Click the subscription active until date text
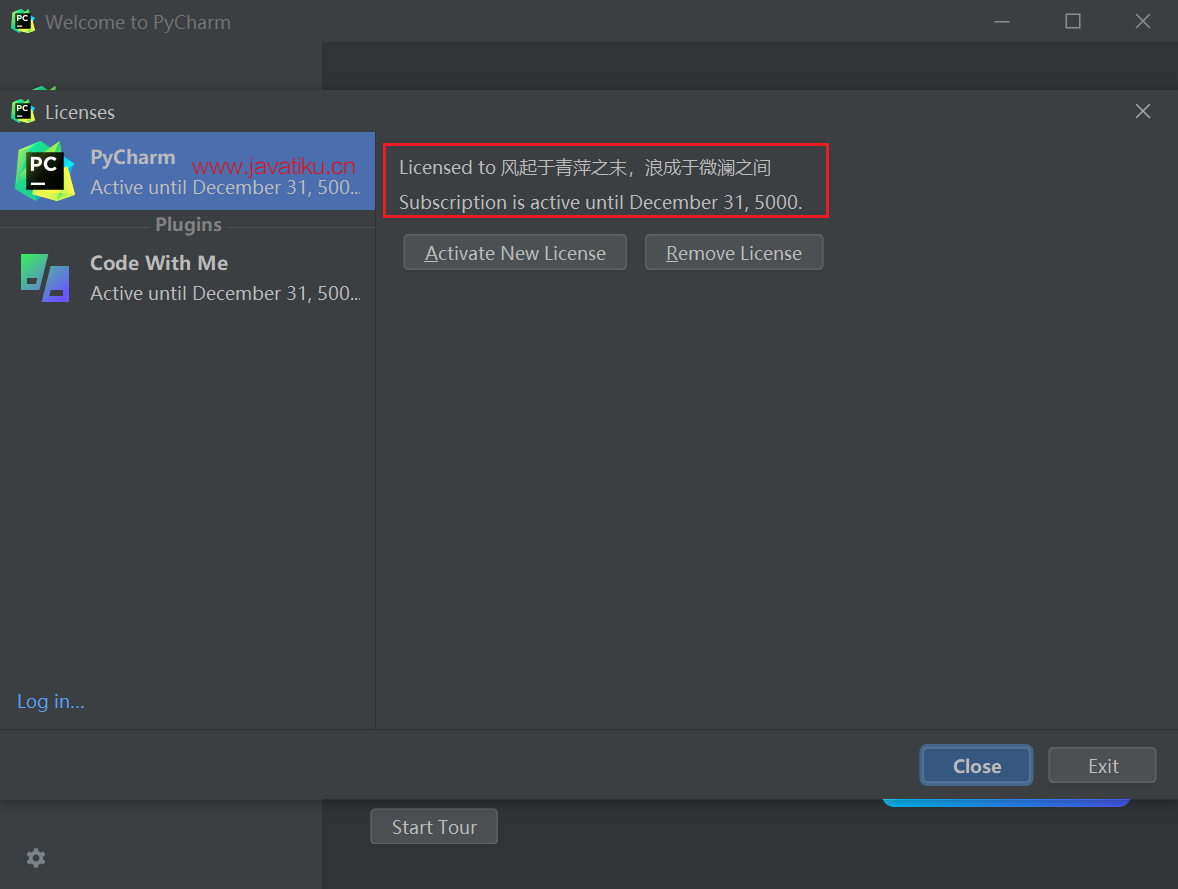This screenshot has width=1178, height=889. tap(600, 202)
